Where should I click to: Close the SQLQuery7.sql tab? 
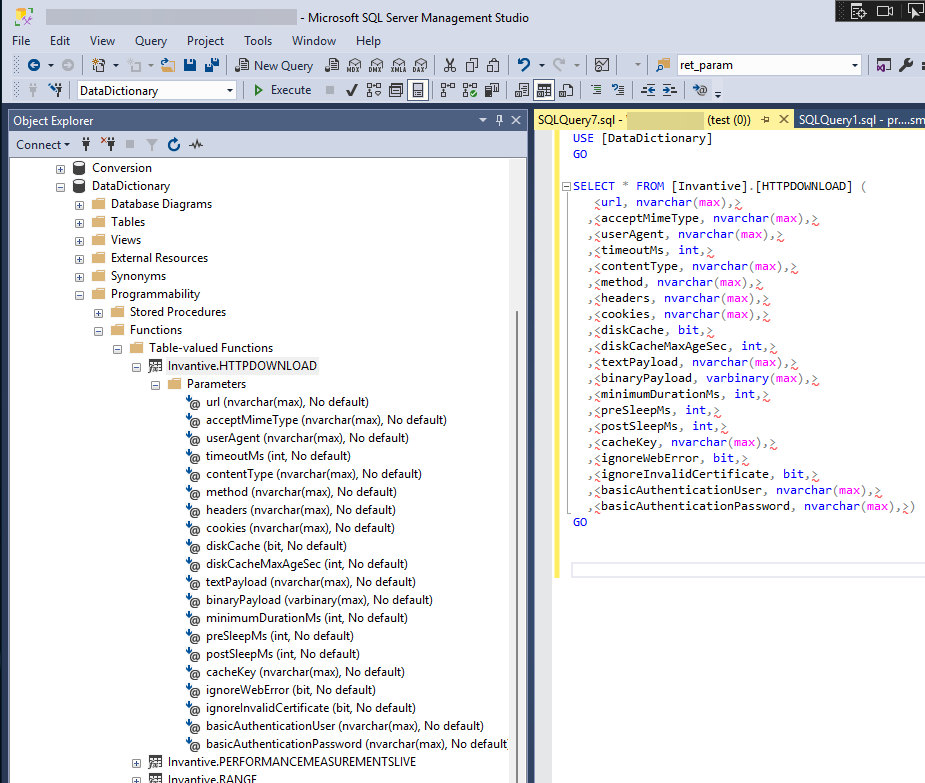pos(784,119)
